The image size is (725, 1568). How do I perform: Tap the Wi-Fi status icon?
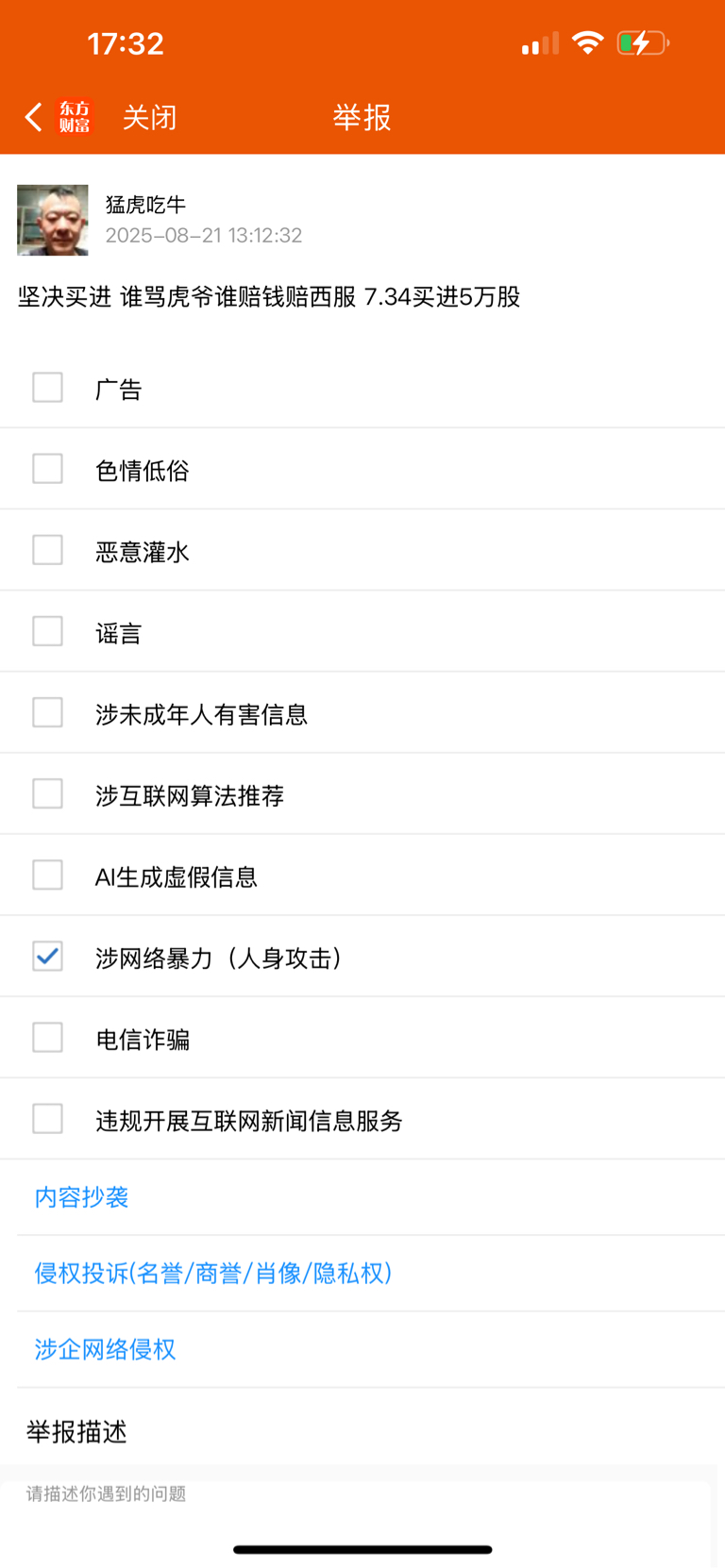pos(588,43)
